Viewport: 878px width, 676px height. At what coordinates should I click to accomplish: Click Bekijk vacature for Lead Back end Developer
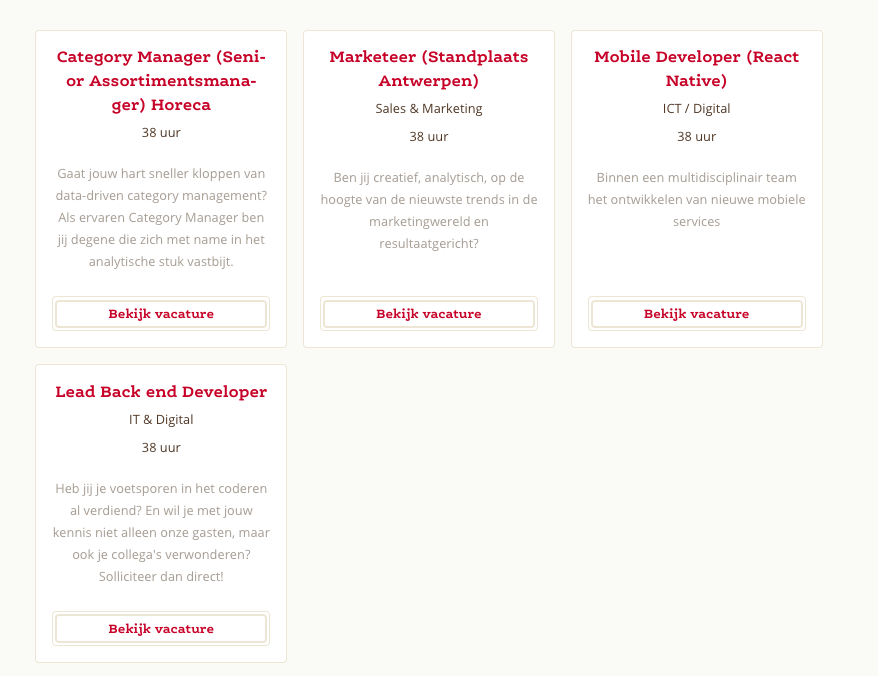click(x=161, y=628)
